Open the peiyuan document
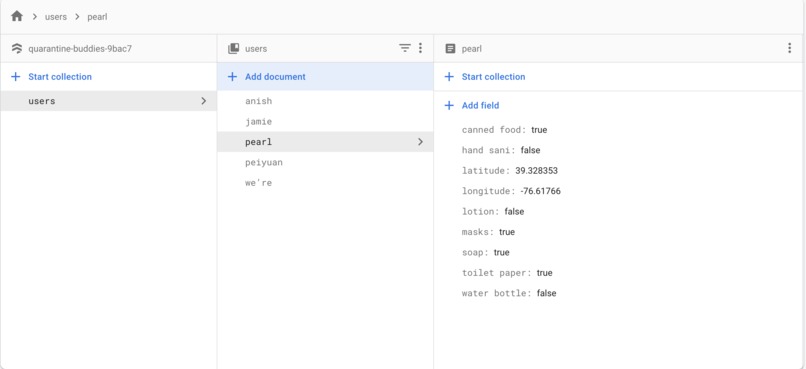This screenshot has width=806, height=369. coord(325,162)
